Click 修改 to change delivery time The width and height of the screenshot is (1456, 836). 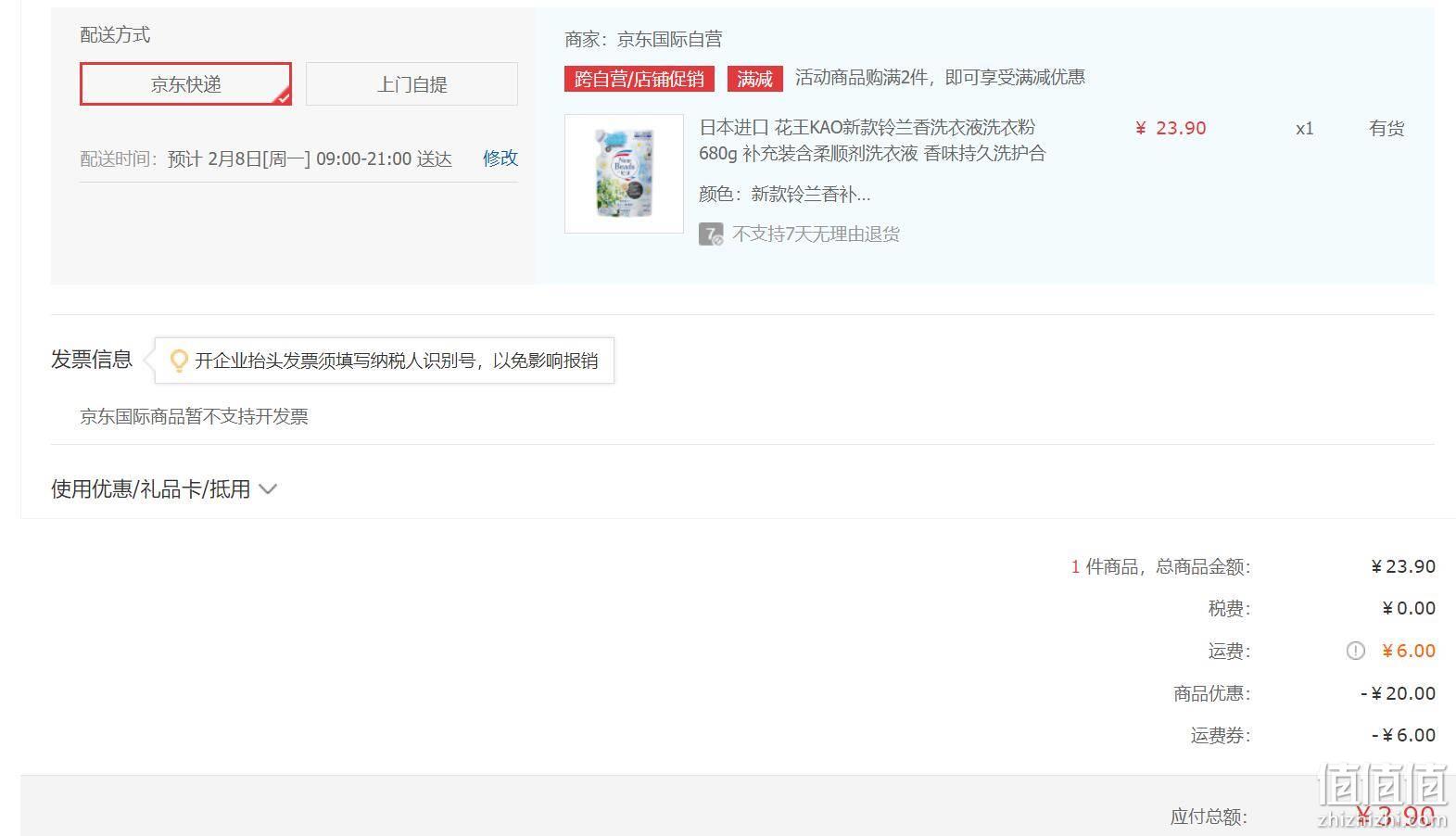point(500,158)
